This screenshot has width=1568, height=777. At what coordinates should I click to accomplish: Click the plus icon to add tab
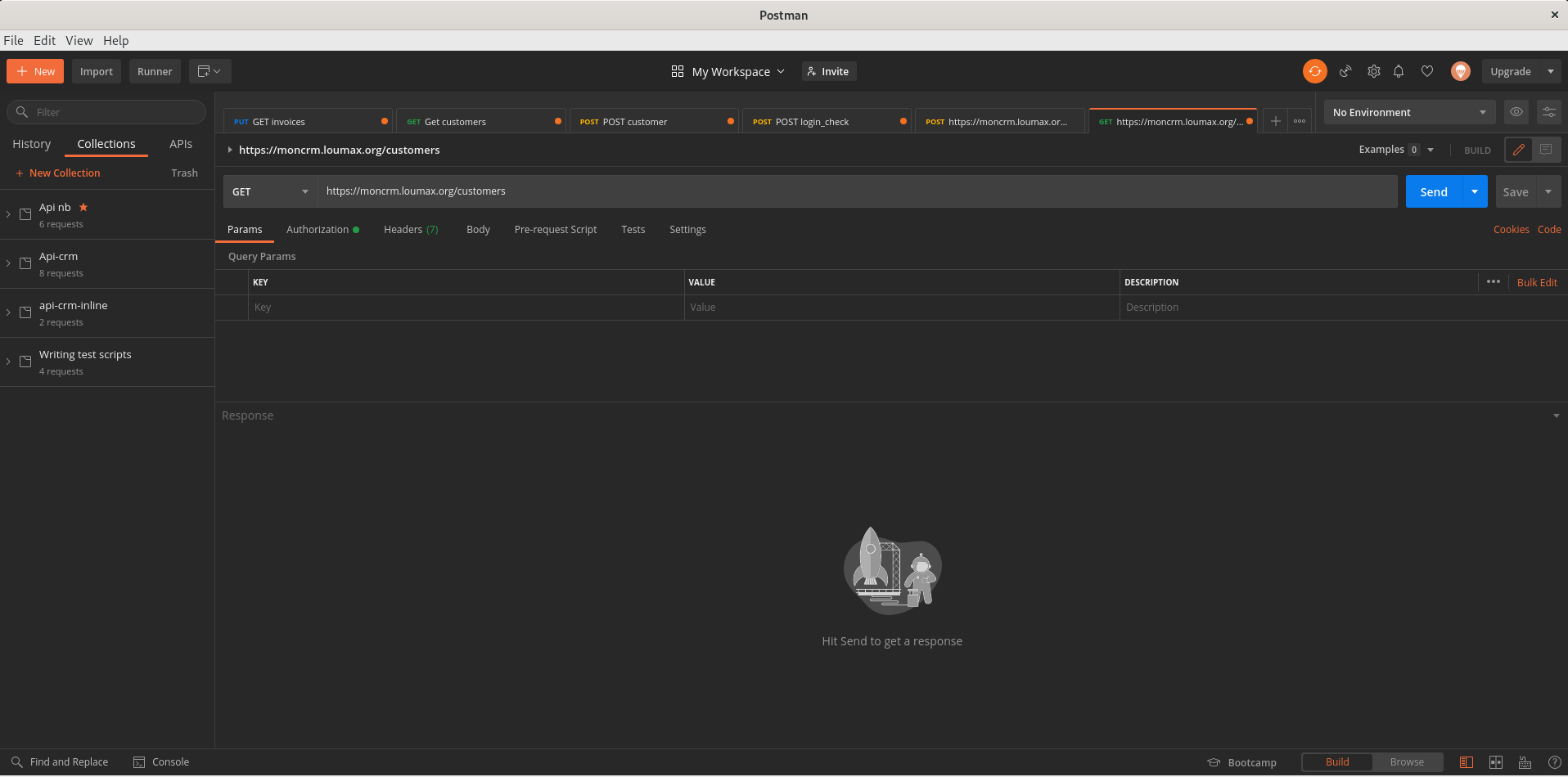pyautogui.click(x=1275, y=121)
